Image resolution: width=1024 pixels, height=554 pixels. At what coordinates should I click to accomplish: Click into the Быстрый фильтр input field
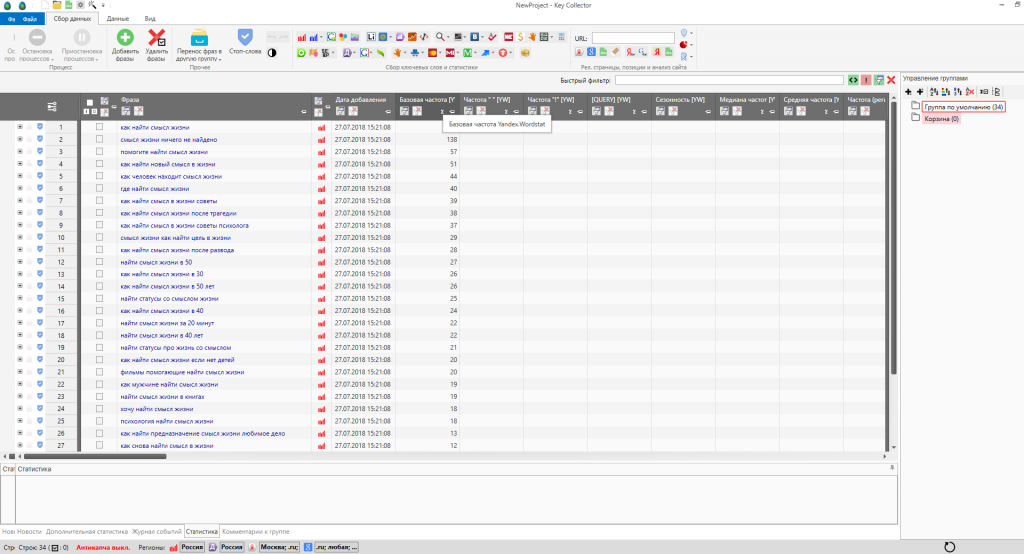[729, 80]
